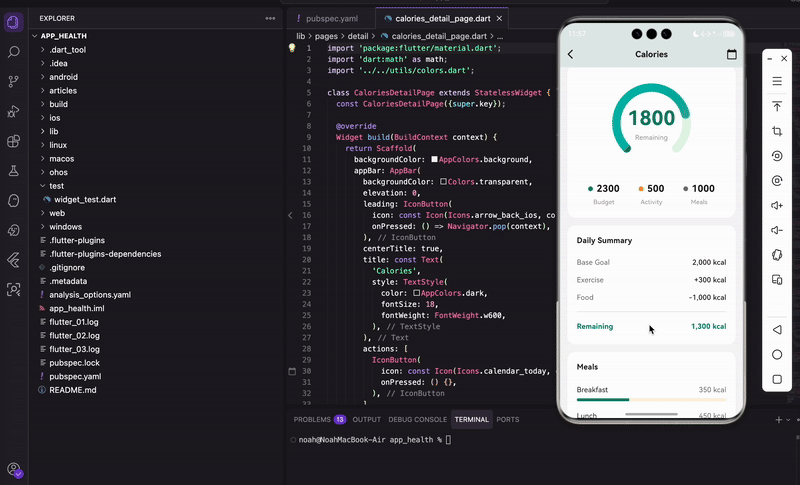Open the OUTPUT panel tab
Viewport: 800px width, 485px height.
[367, 420]
